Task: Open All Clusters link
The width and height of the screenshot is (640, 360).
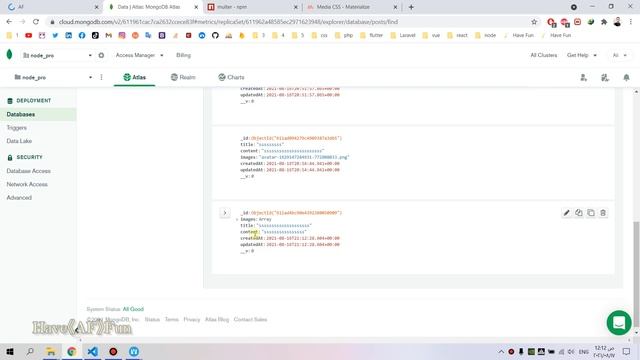Action: point(543,55)
